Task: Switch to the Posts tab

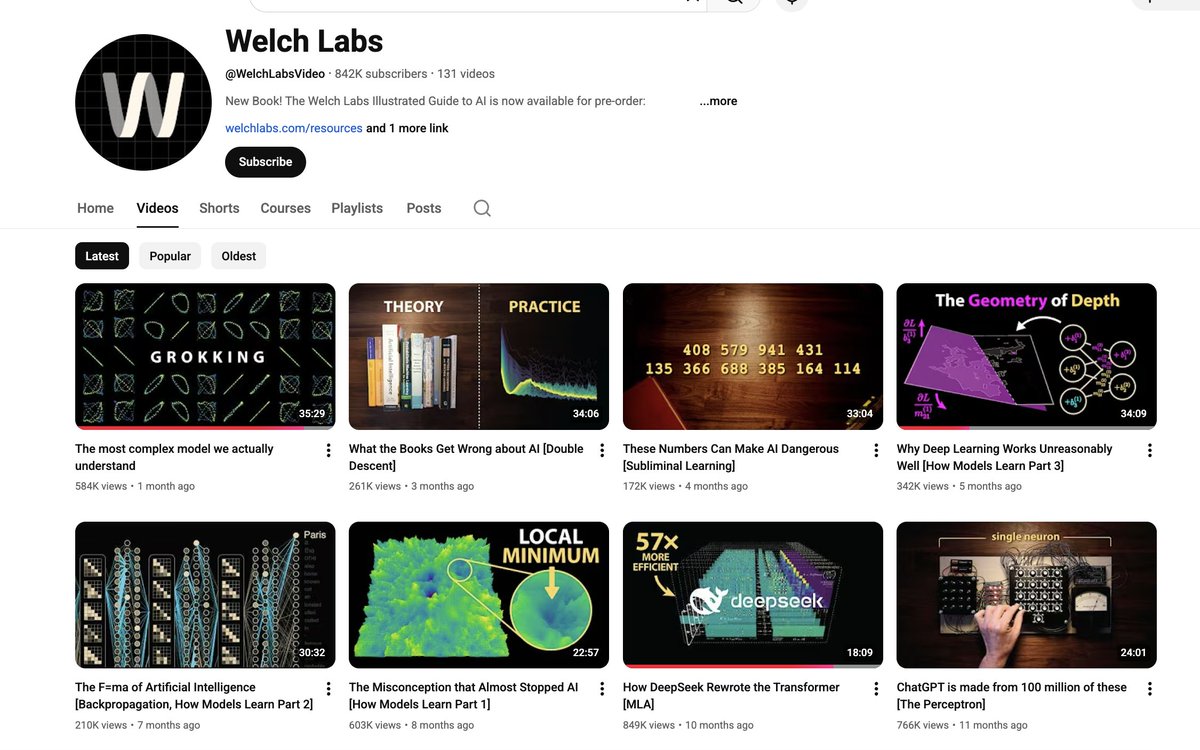Action: [x=424, y=208]
